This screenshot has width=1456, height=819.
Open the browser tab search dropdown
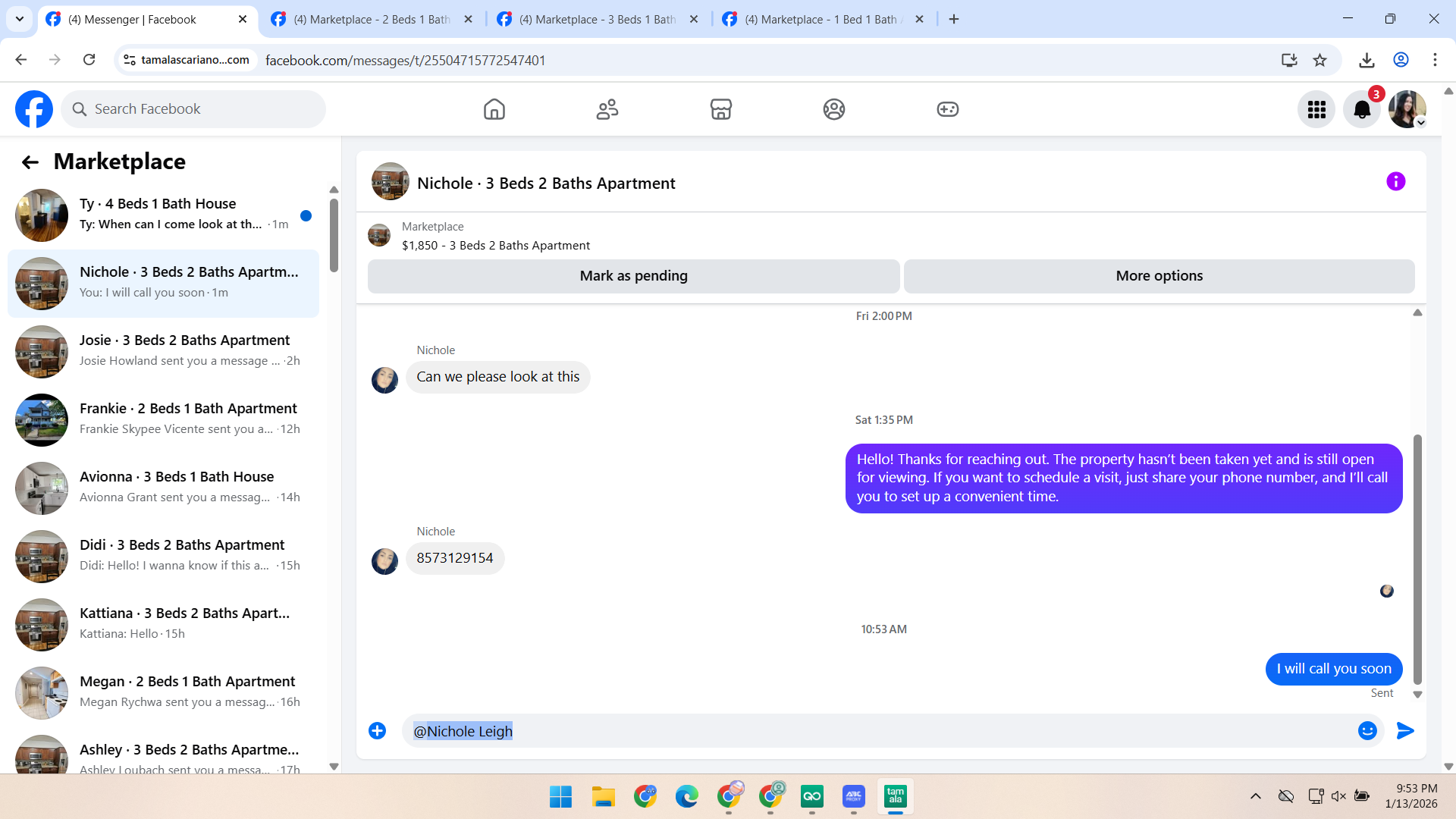coord(20,19)
